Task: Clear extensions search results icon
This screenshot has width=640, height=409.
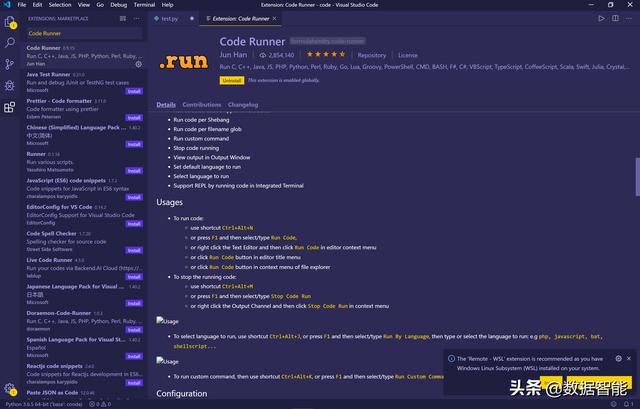Action: point(122,19)
